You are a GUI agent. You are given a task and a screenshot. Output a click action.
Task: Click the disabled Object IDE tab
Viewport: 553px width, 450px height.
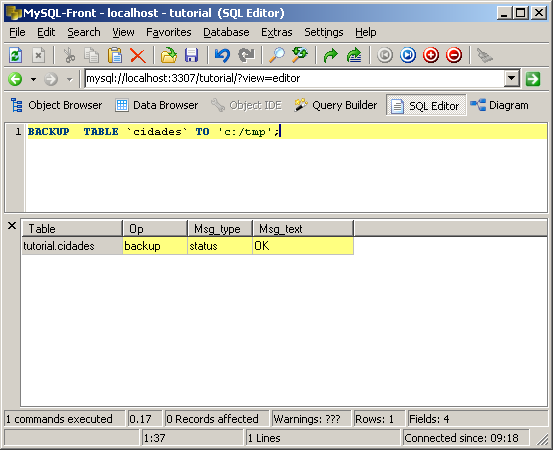pyautogui.click(x=247, y=105)
